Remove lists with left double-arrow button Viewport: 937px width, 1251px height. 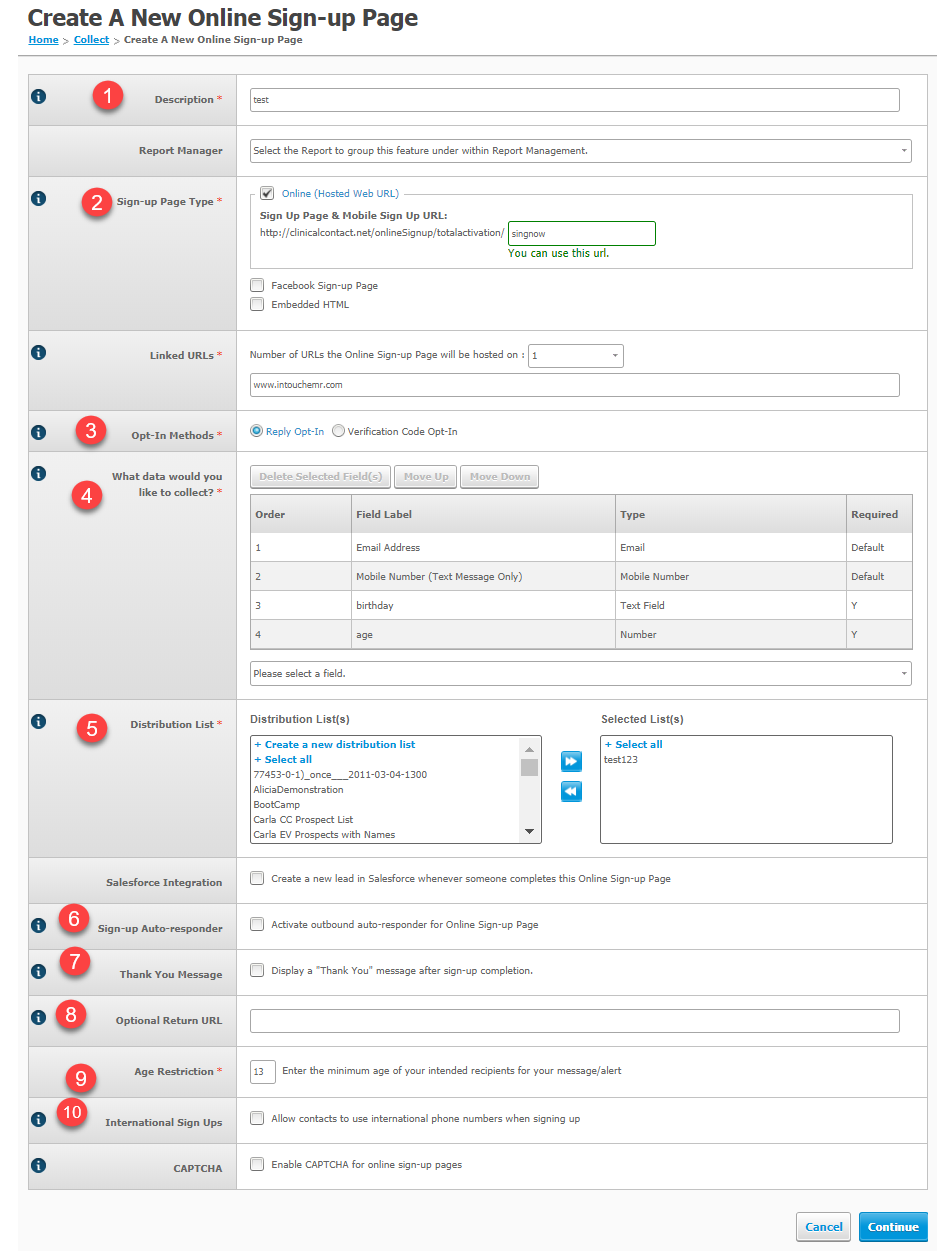pyautogui.click(x=571, y=792)
